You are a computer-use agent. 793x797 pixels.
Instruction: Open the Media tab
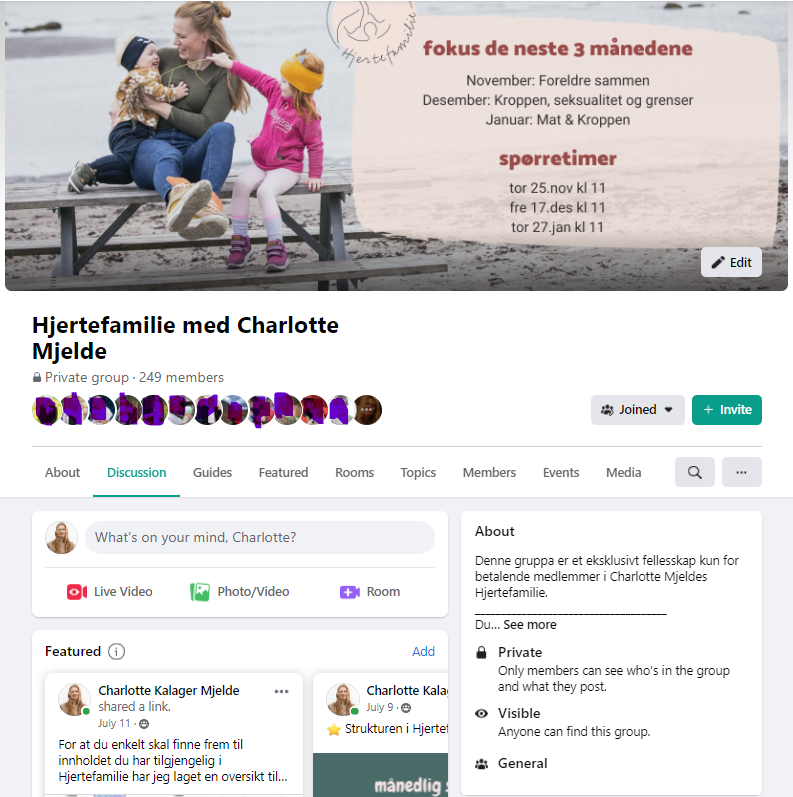(x=623, y=473)
